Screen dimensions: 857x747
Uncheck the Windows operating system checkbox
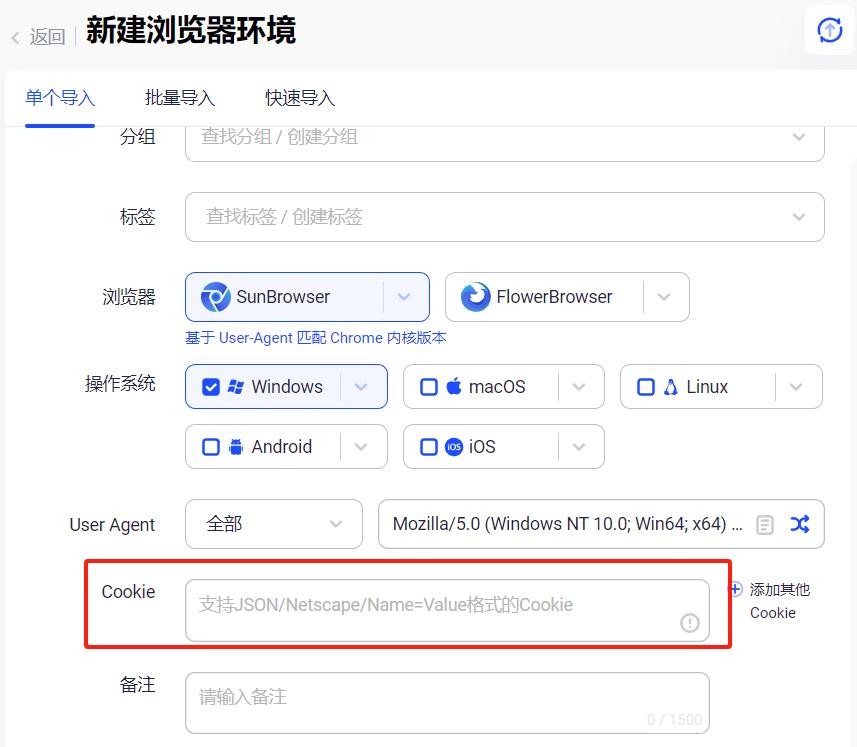[211, 387]
